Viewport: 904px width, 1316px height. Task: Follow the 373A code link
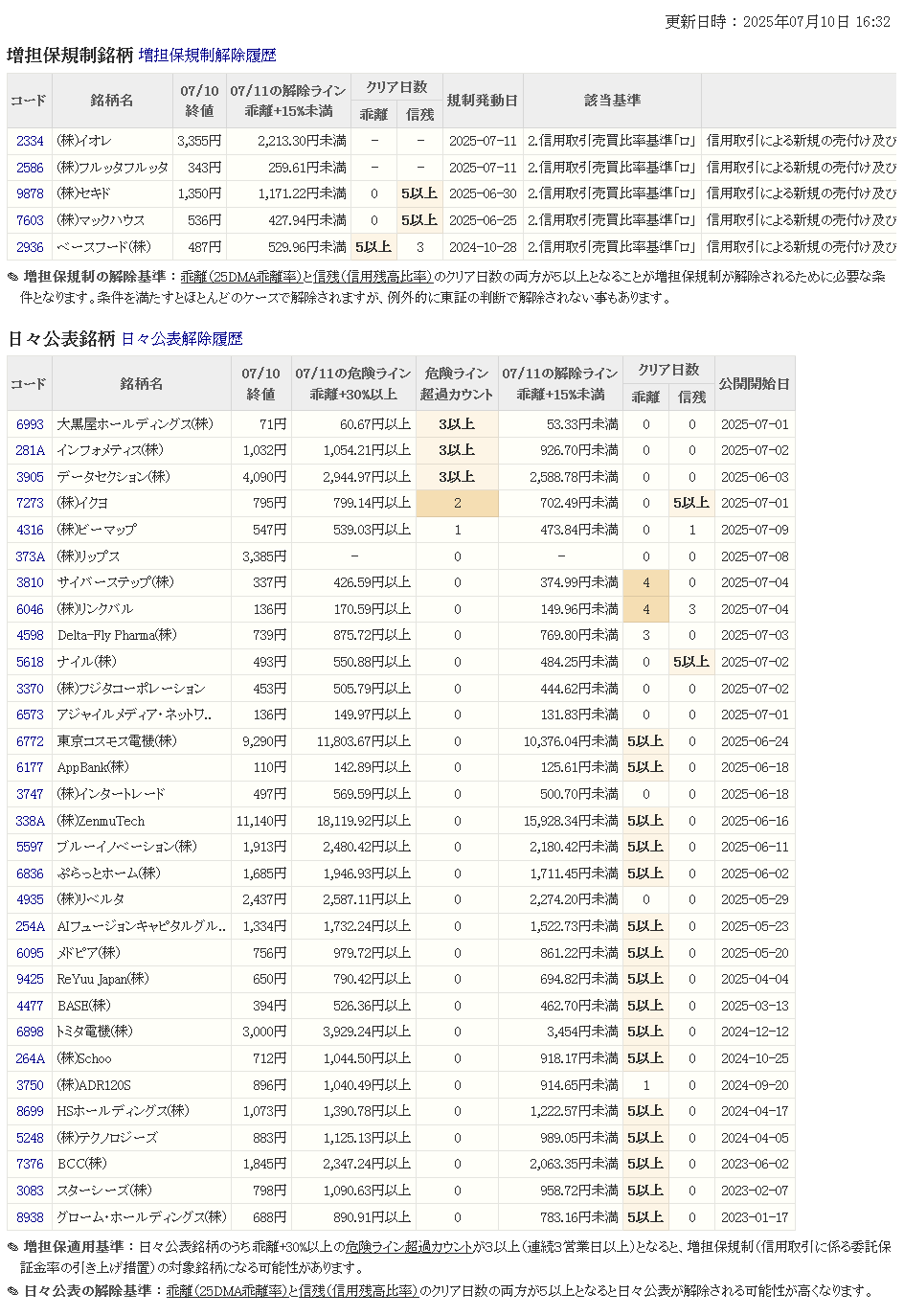(30, 556)
